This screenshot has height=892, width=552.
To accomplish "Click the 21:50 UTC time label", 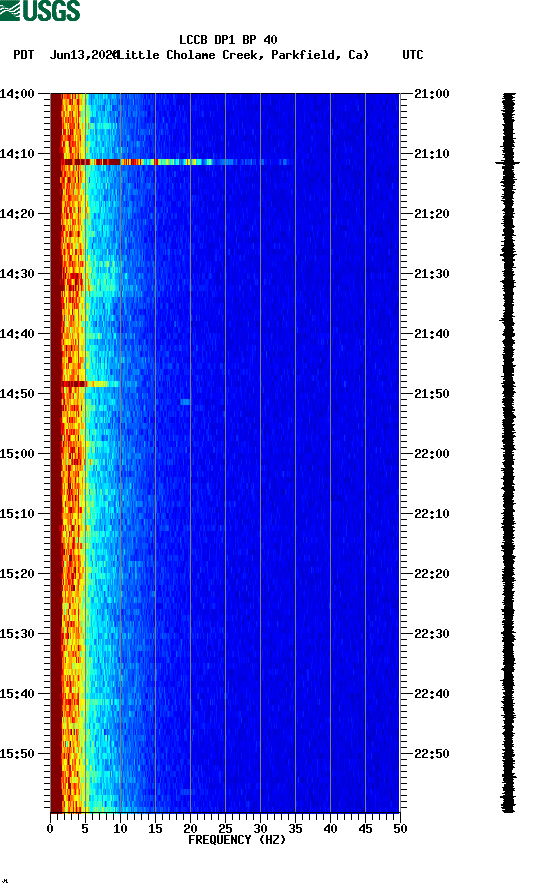I will pos(431,394).
